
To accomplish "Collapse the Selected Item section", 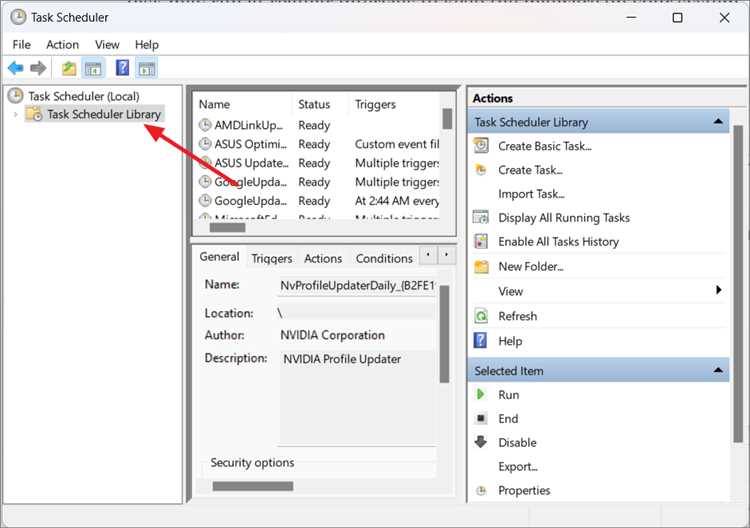I will click(718, 370).
